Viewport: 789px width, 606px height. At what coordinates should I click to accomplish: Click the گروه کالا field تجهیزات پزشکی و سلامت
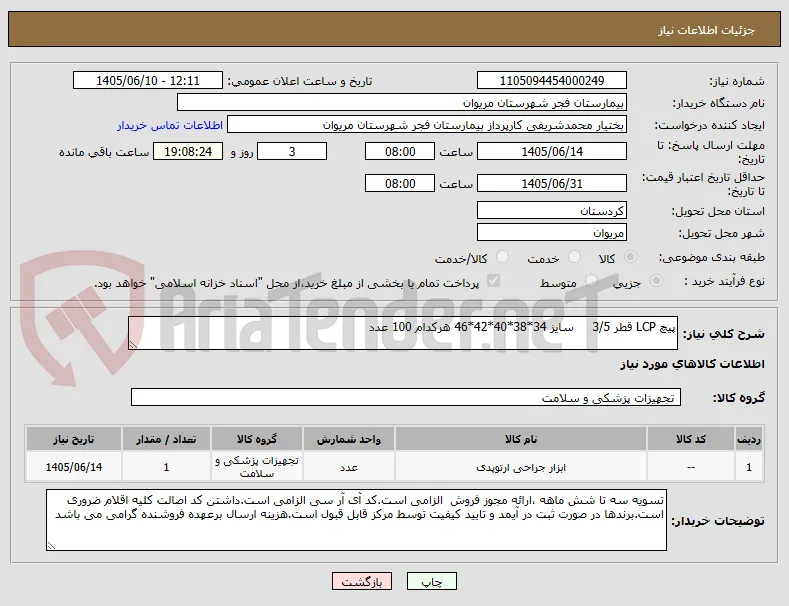pyautogui.click(x=406, y=397)
